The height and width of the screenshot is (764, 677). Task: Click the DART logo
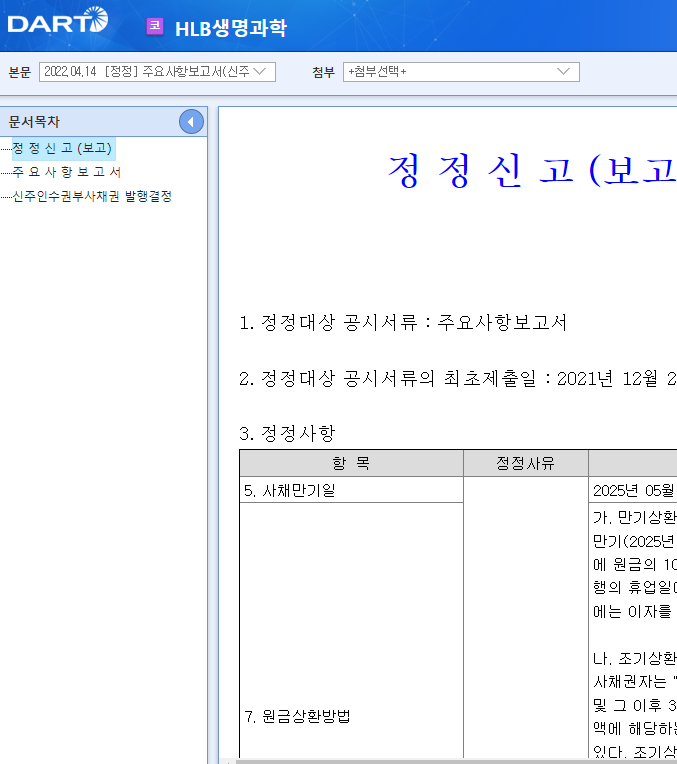[58, 20]
